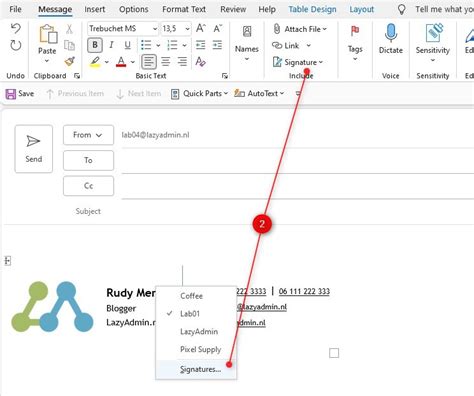Open bullet list style dropdown arrow
The width and height of the screenshot is (474, 396).
(158, 45)
